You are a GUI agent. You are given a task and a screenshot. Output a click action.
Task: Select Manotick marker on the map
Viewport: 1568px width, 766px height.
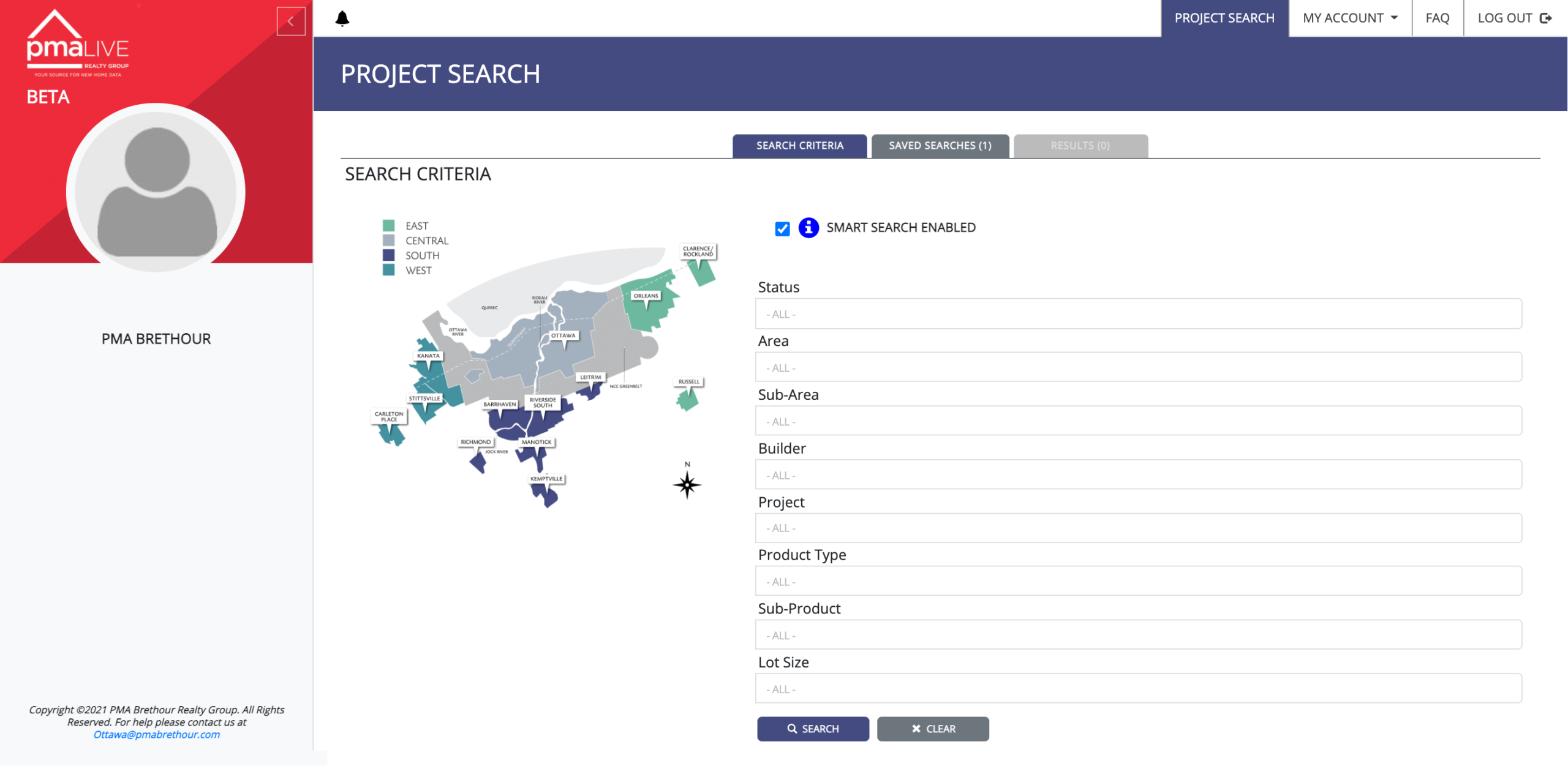[536, 442]
